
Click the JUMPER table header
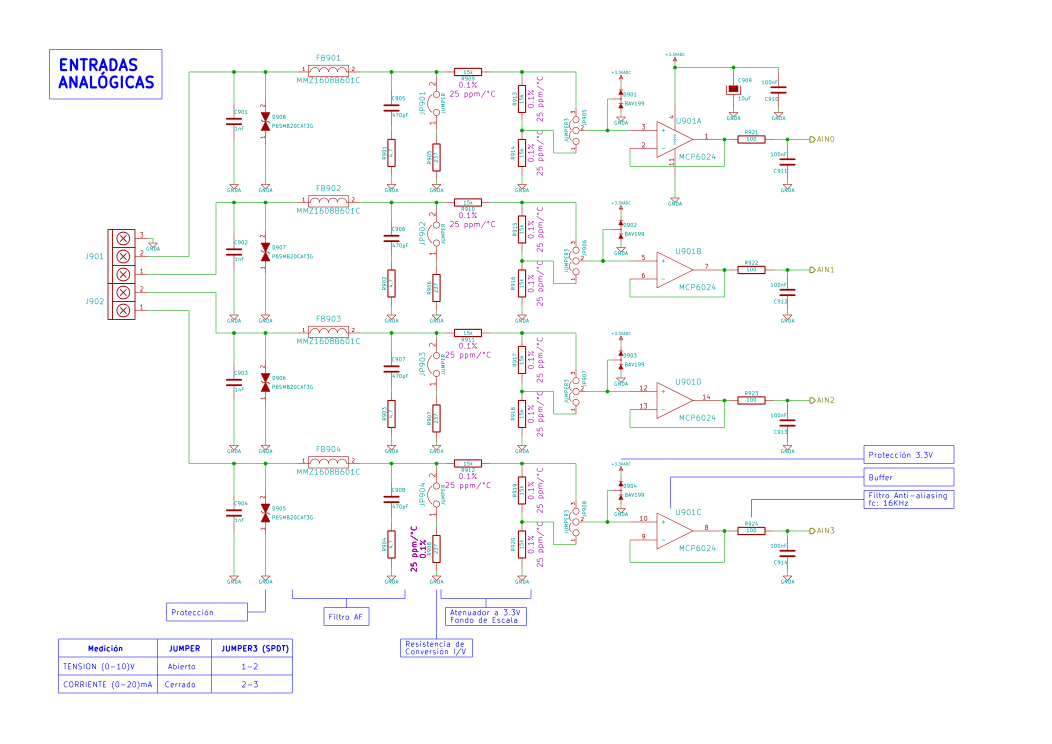coord(185,649)
